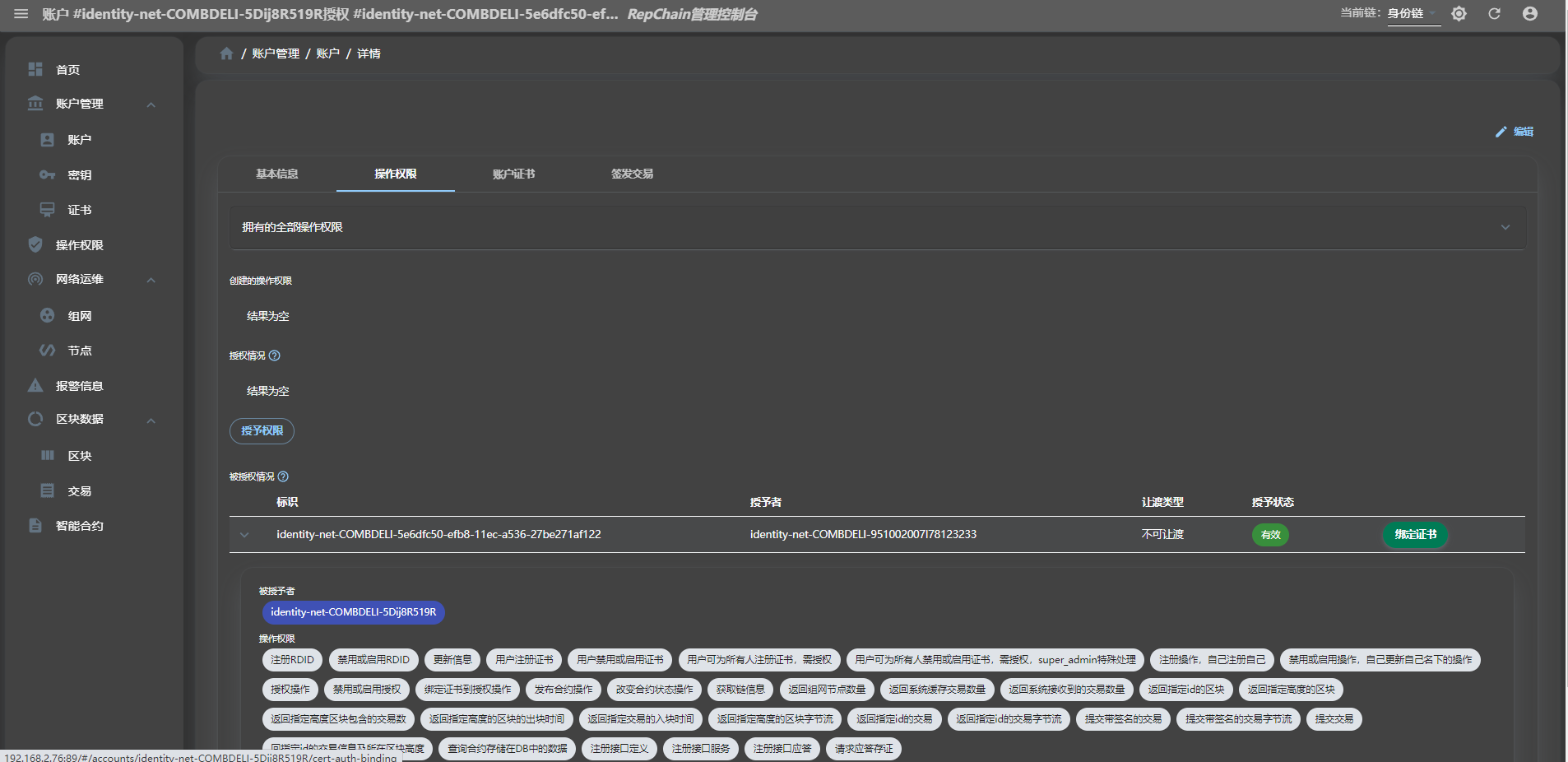Click the 提交带签名的交易 chip
Image resolution: width=1568 pixels, height=762 pixels.
tap(1123, 719)
